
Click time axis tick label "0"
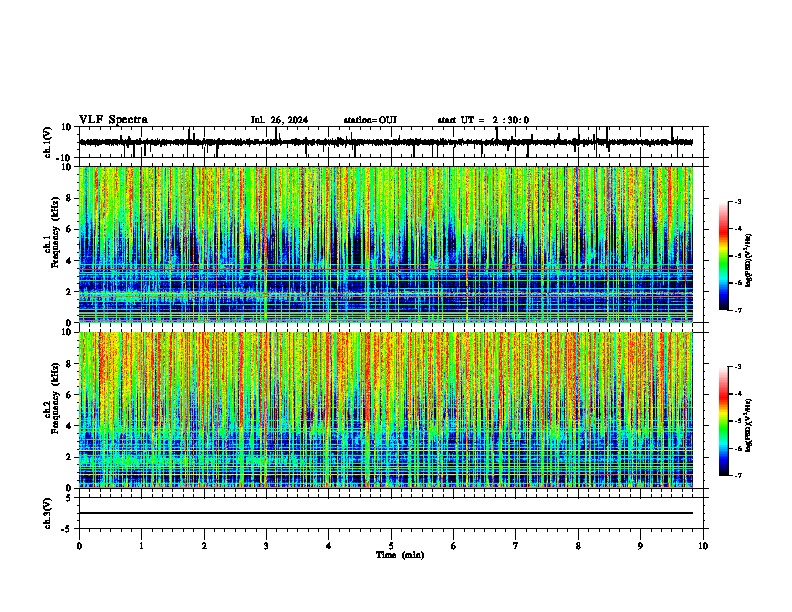pyautogui.click(x=79, y=546)
